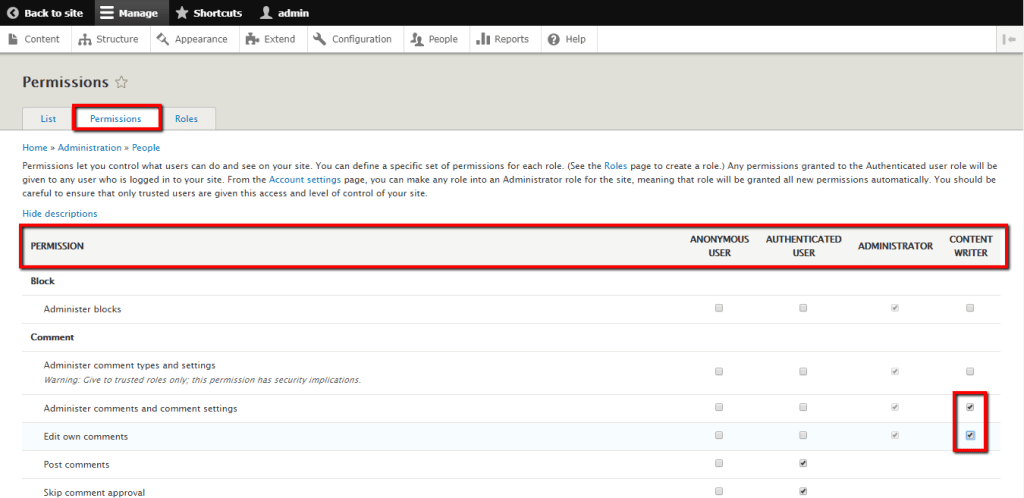Click Back to site label

[x=54, y=13]
